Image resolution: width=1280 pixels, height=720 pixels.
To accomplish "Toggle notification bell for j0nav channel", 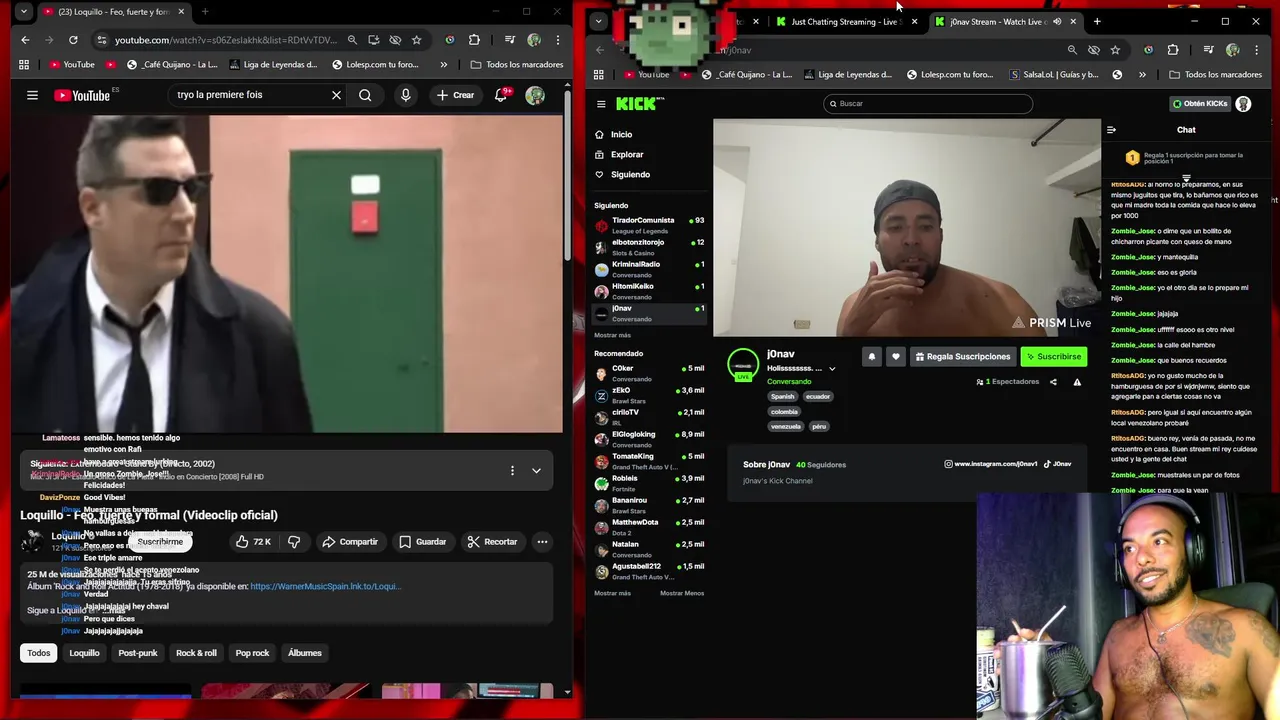I will [x=871, y=357].
